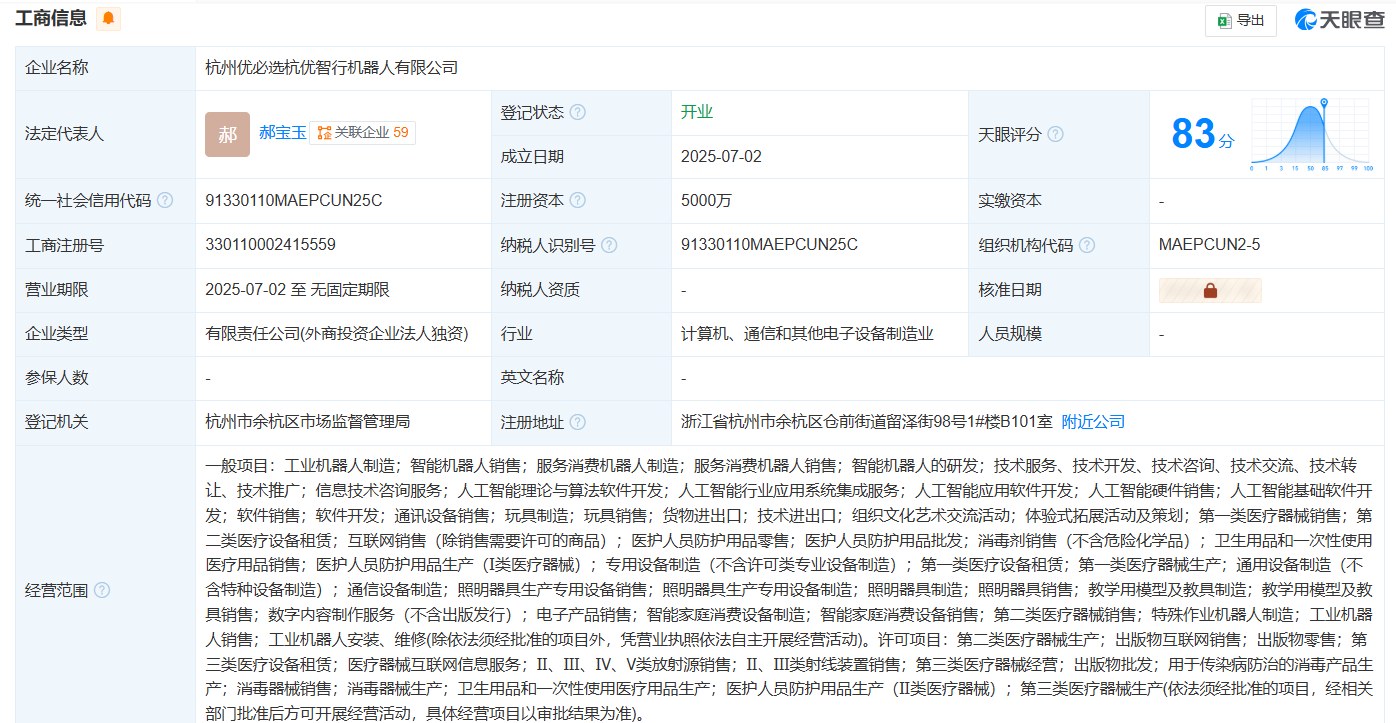Click help icon next to 经营范围
Image resolution: width=1396 pixels, height=723 pixels.
point(102,590)
